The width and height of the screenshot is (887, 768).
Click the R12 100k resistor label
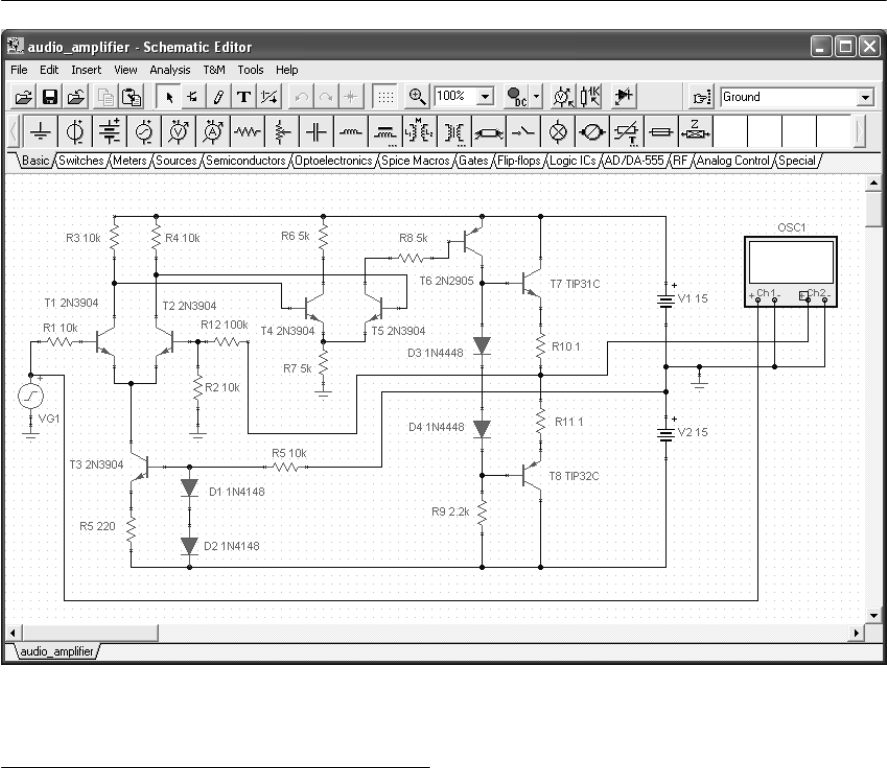[x=224, y=325]
